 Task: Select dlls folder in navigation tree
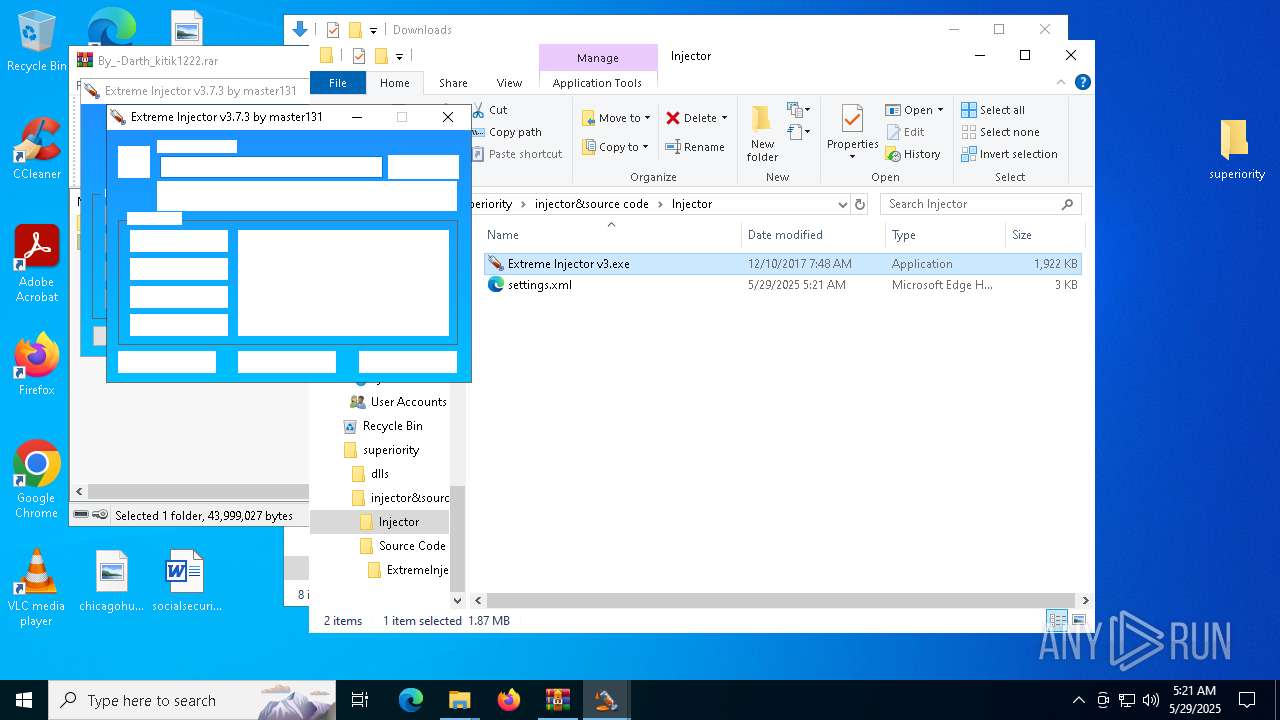pyautogui.click(x=370, y=474)
